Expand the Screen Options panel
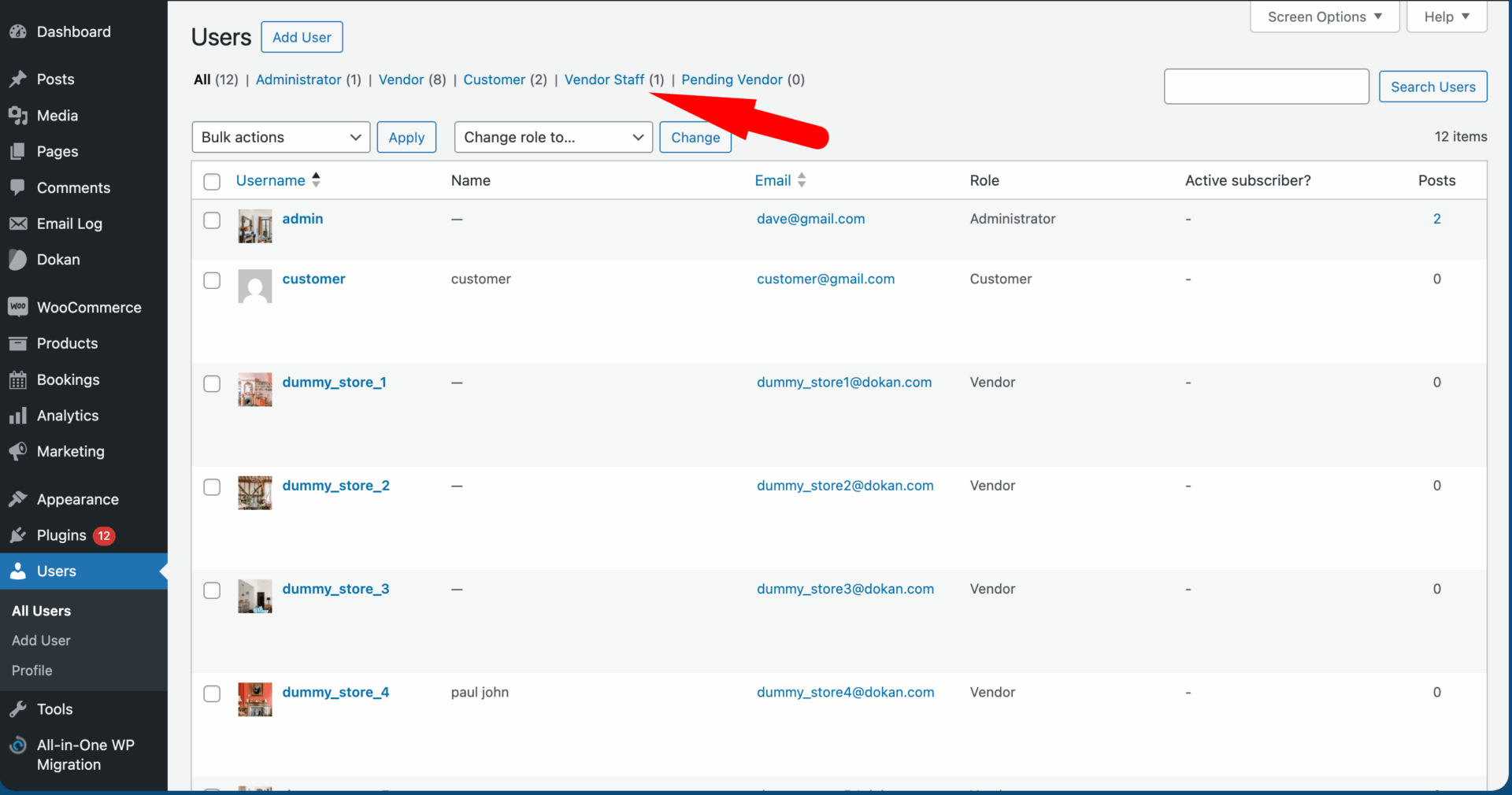This screenshot has height=795, width=1512. (x=1323, y=16)
